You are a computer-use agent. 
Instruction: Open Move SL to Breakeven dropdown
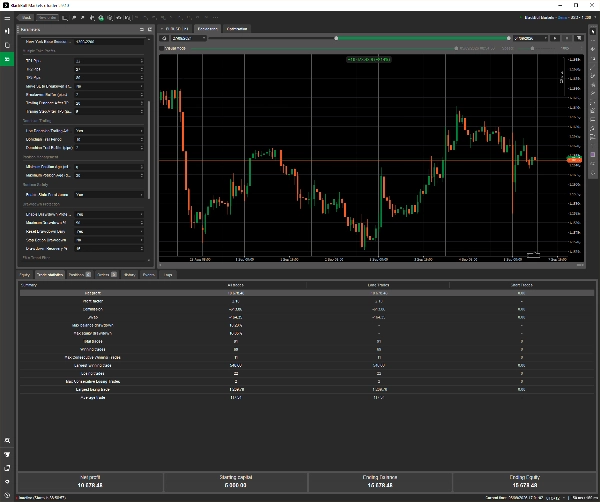click(109, 86)
